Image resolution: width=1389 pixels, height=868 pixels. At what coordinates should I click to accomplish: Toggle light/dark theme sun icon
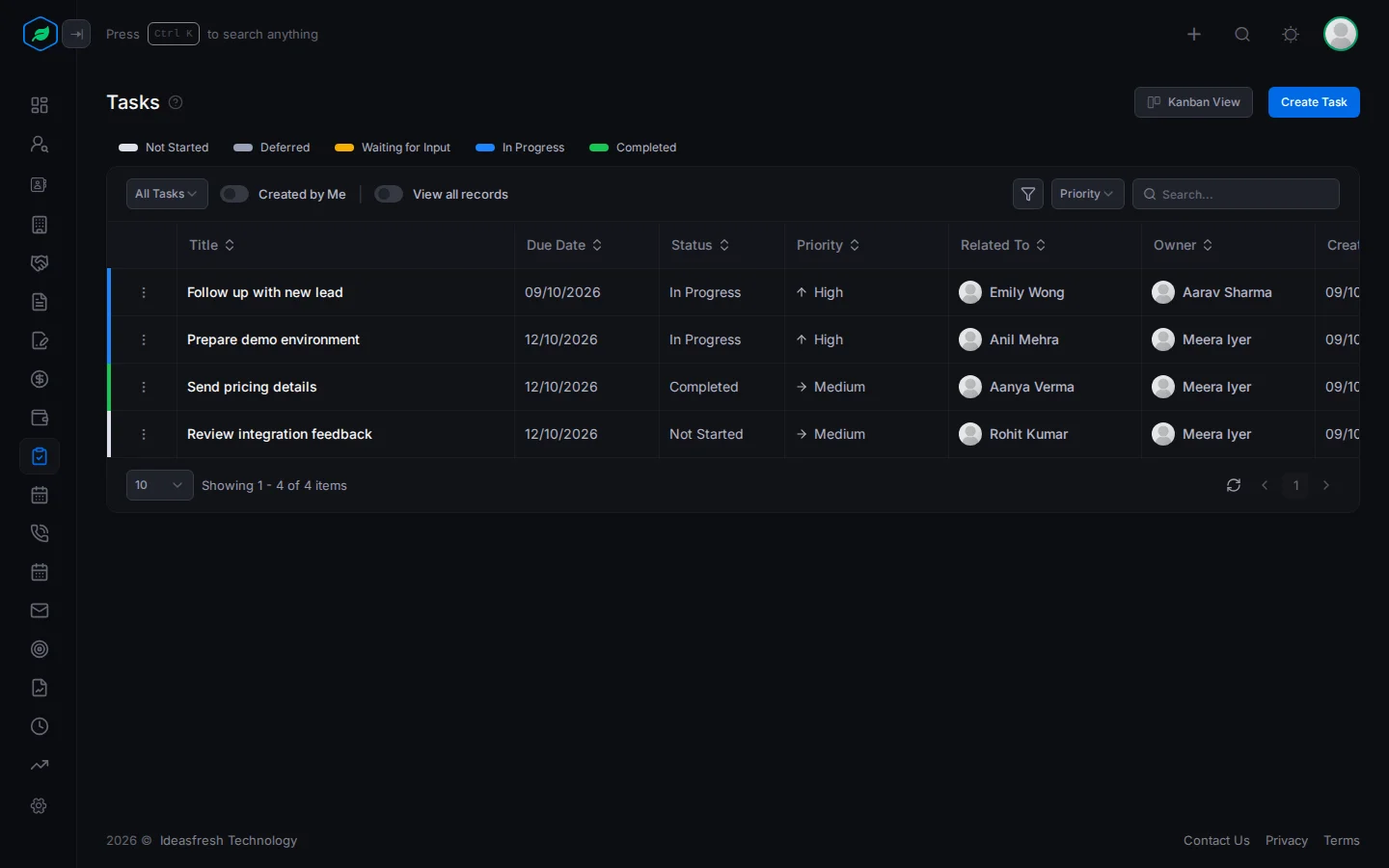(x=1291, y=34)
